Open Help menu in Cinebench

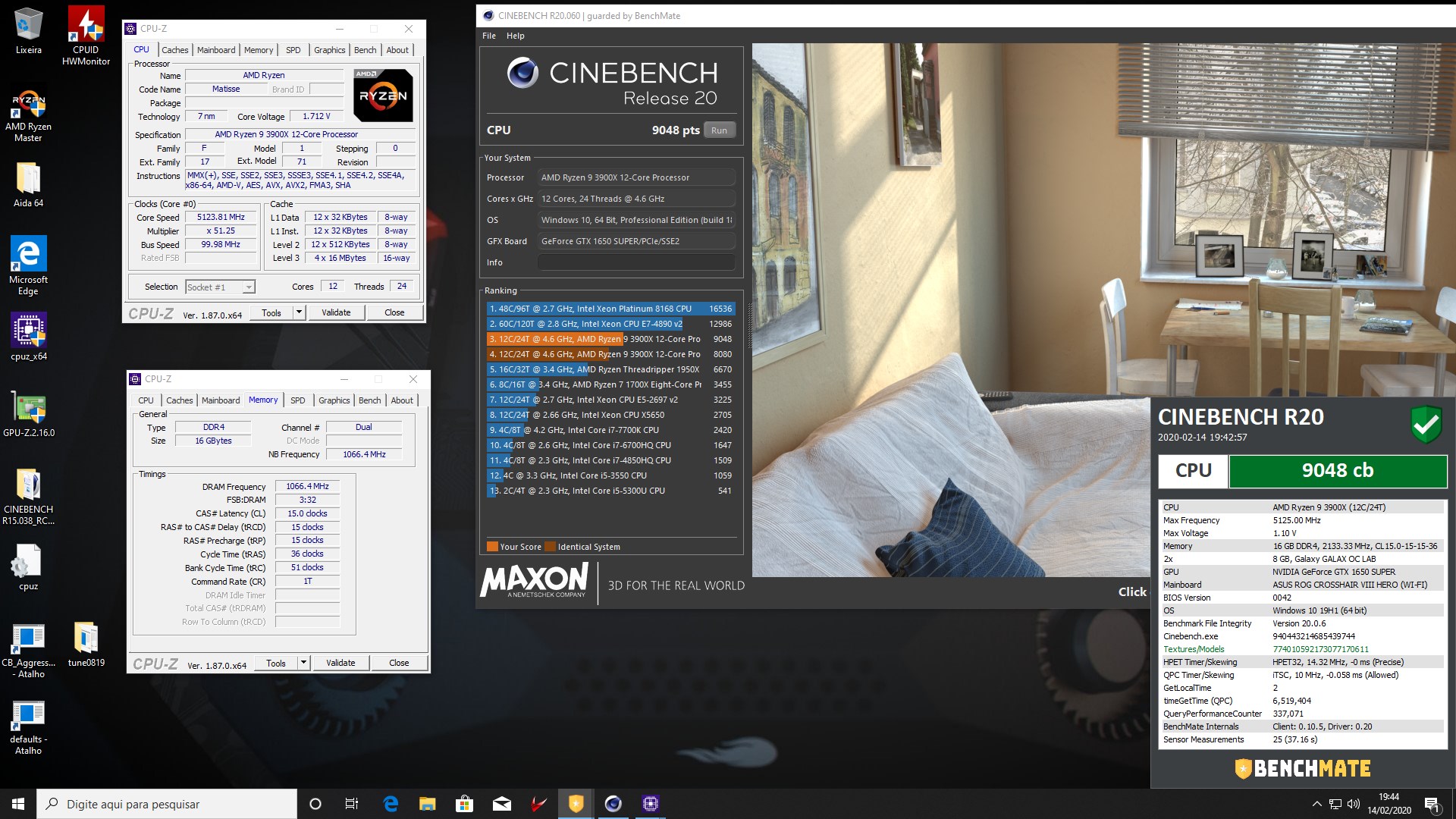516,36
